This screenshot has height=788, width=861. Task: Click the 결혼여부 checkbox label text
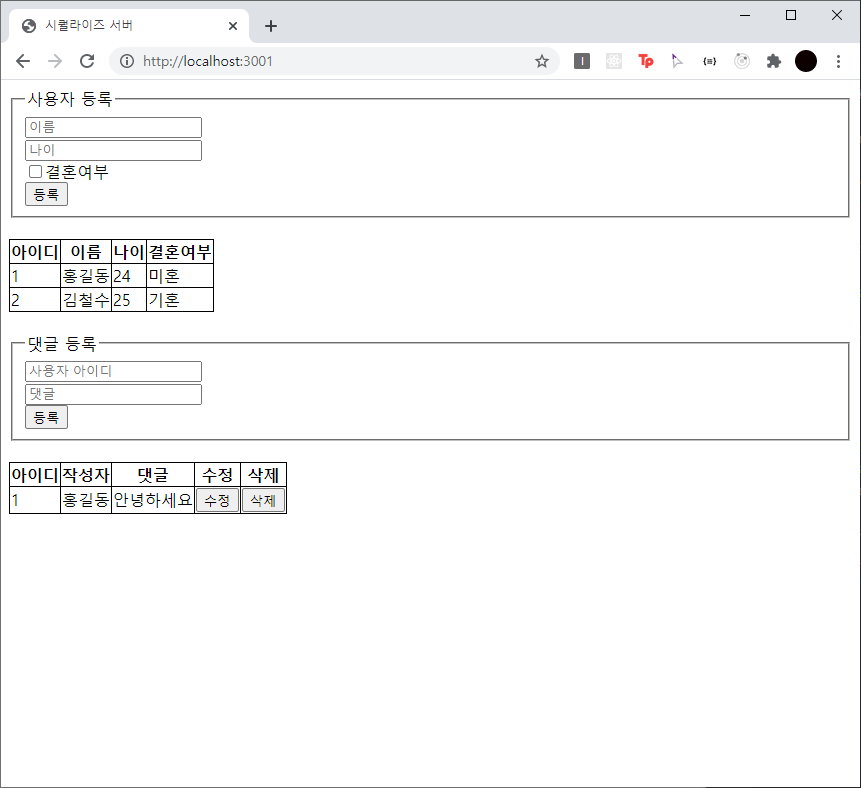[x=77, y=172]
